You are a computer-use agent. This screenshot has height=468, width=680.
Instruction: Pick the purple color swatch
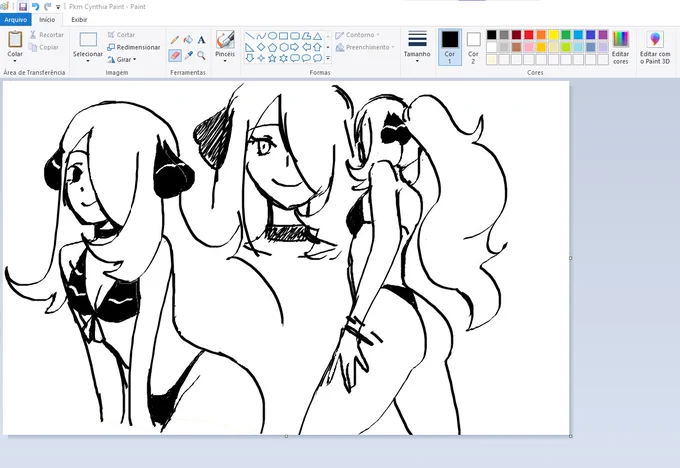pyautogui.click(x=603, y=35)
